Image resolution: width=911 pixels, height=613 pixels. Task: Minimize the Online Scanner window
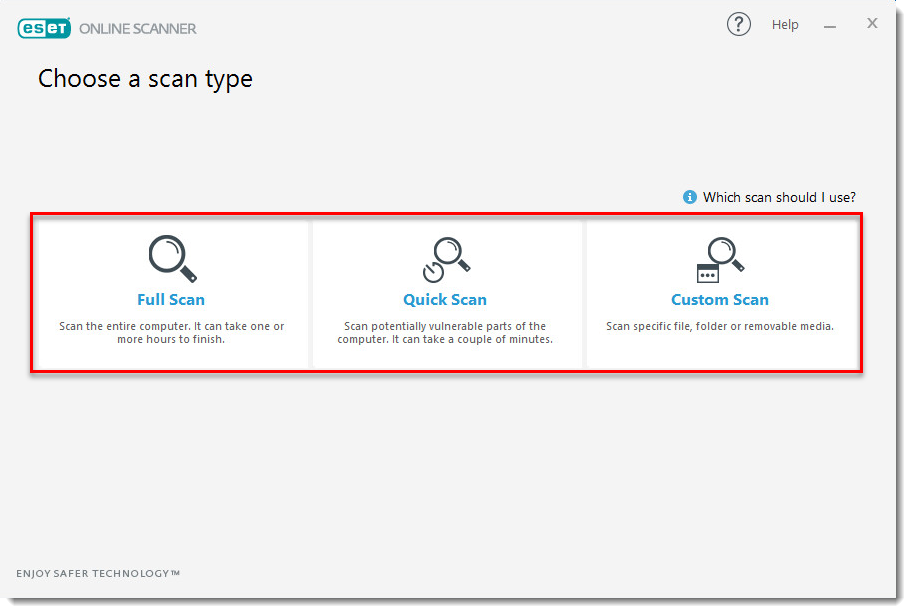point(830,26)
